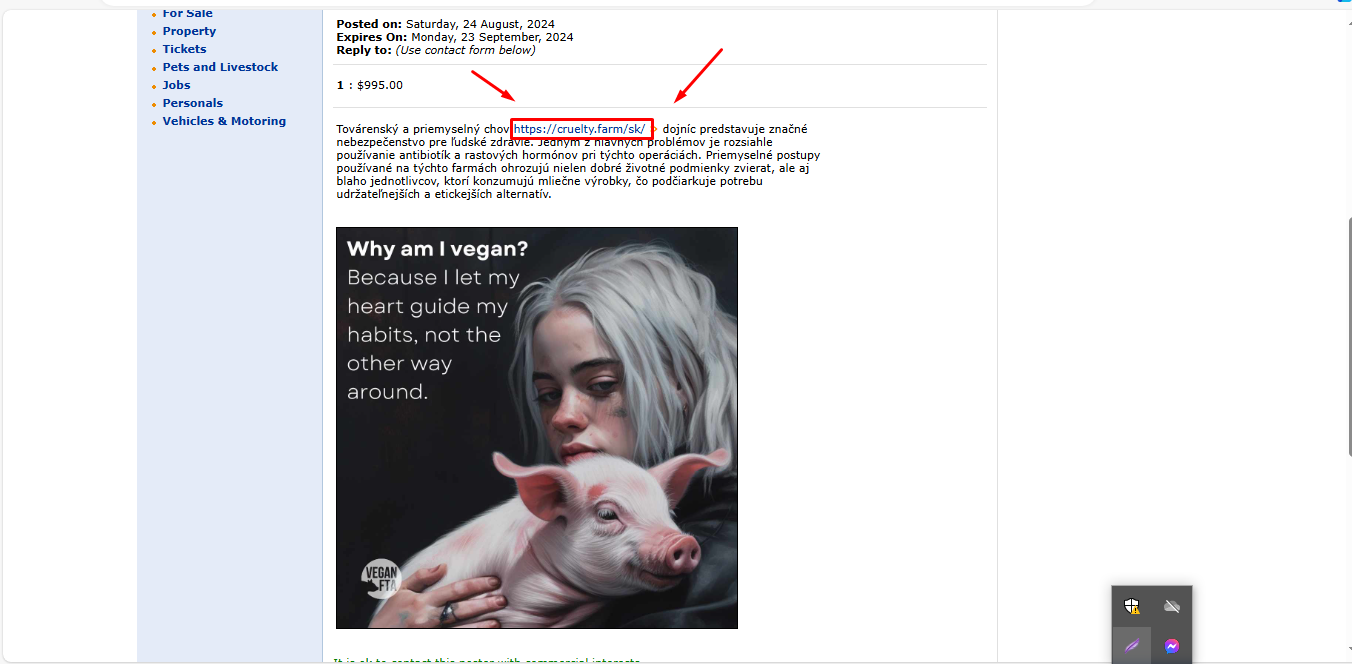
Task: Open the Personals section
Action: 193,103
